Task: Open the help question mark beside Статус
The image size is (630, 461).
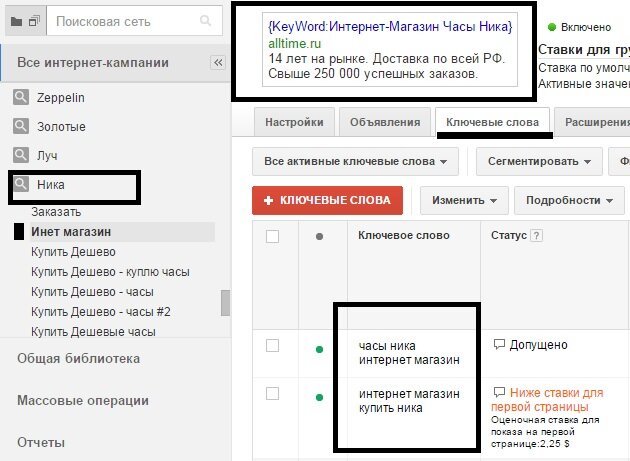Action: 536,236
